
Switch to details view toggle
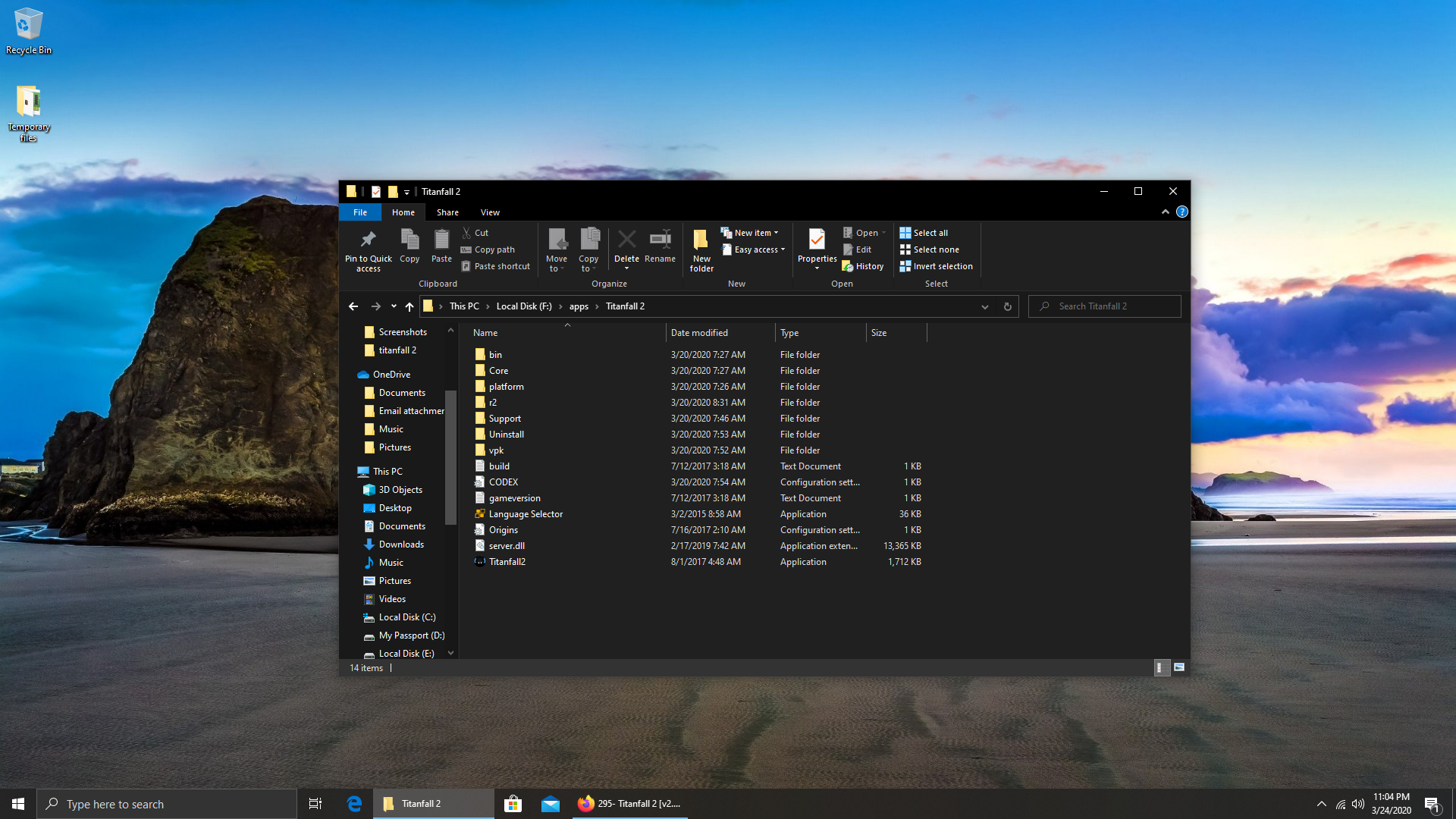(x=1160, y=667)
